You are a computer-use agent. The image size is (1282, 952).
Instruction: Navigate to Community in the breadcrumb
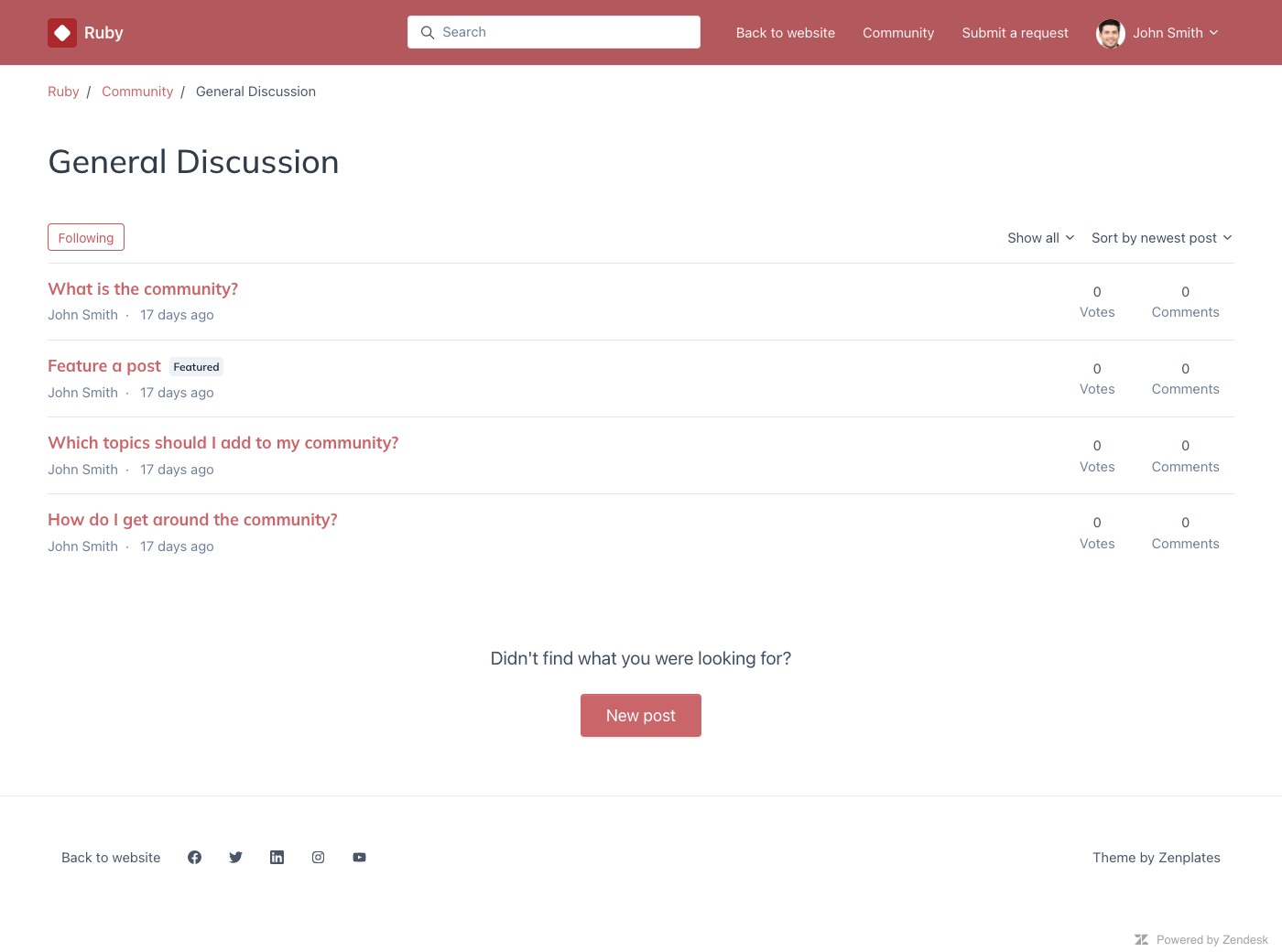point(137,92)
